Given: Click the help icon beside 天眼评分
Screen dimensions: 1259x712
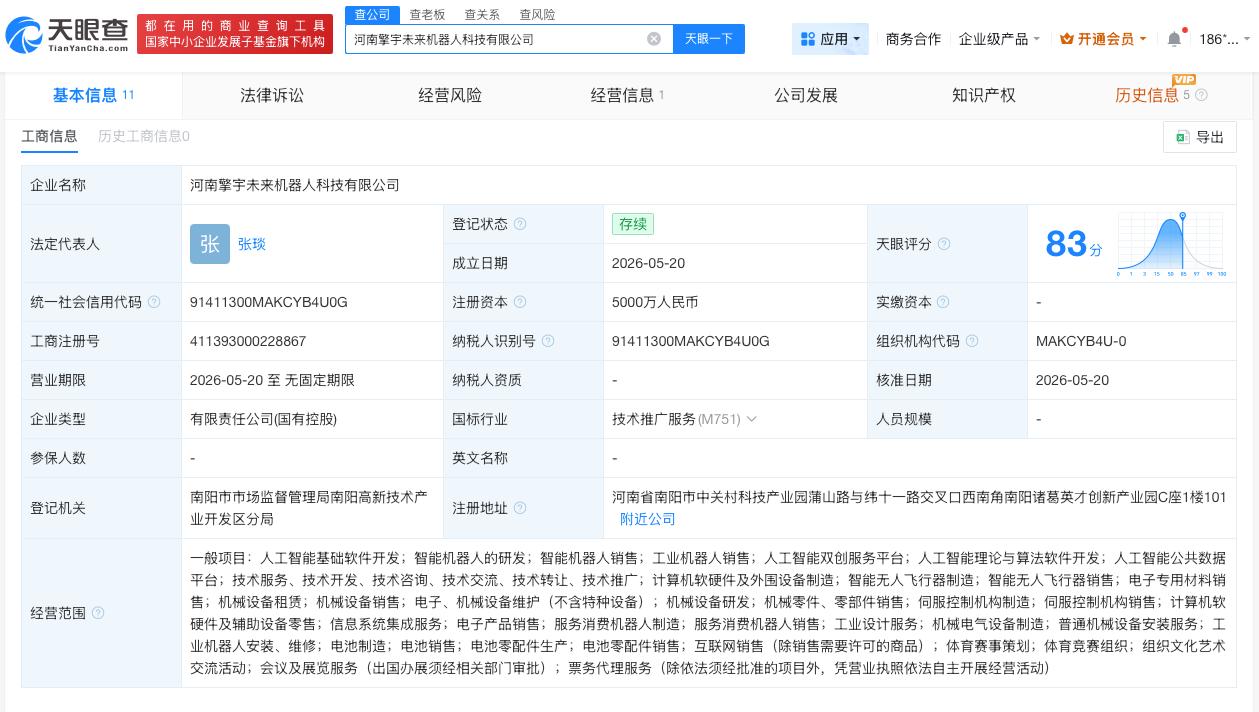Looking at the screenshot, I should [x=944, y=244].
